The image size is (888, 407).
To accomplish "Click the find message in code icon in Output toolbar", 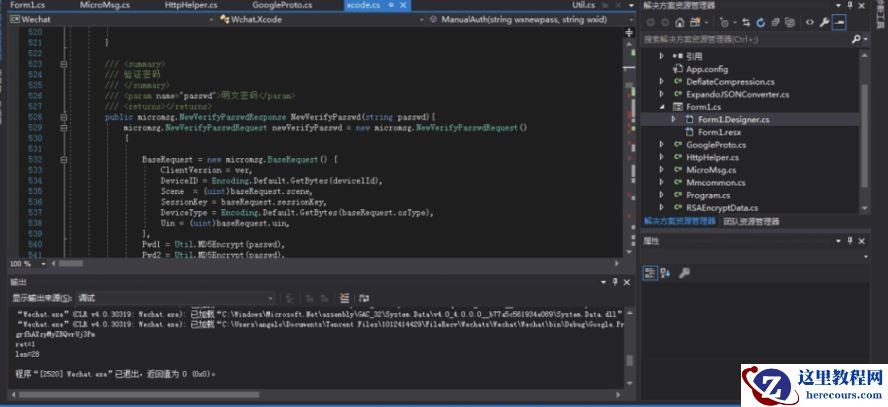I will (290, 298).
